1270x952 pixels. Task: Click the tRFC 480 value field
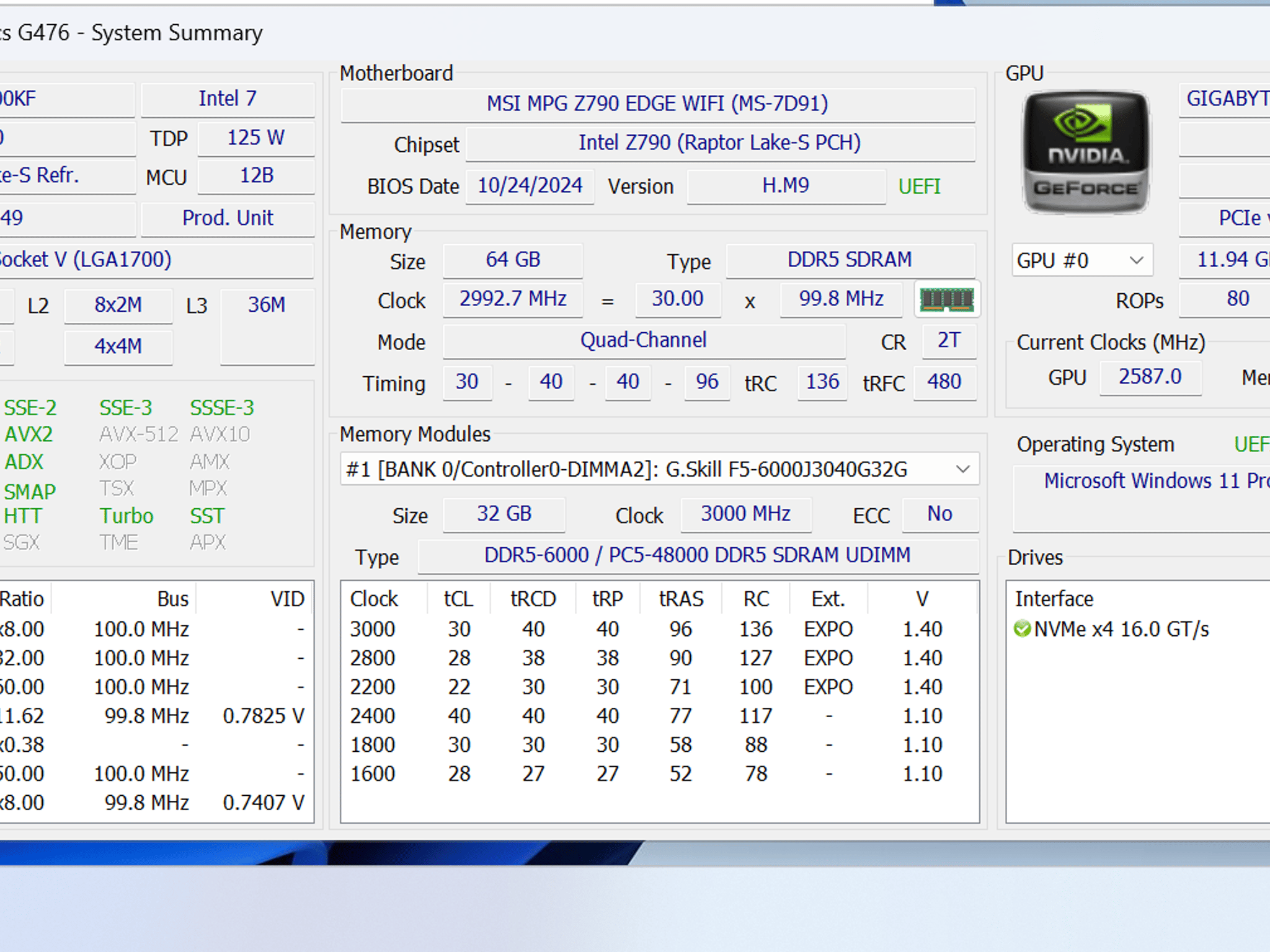pyautogui.click(x=944, y=382)
